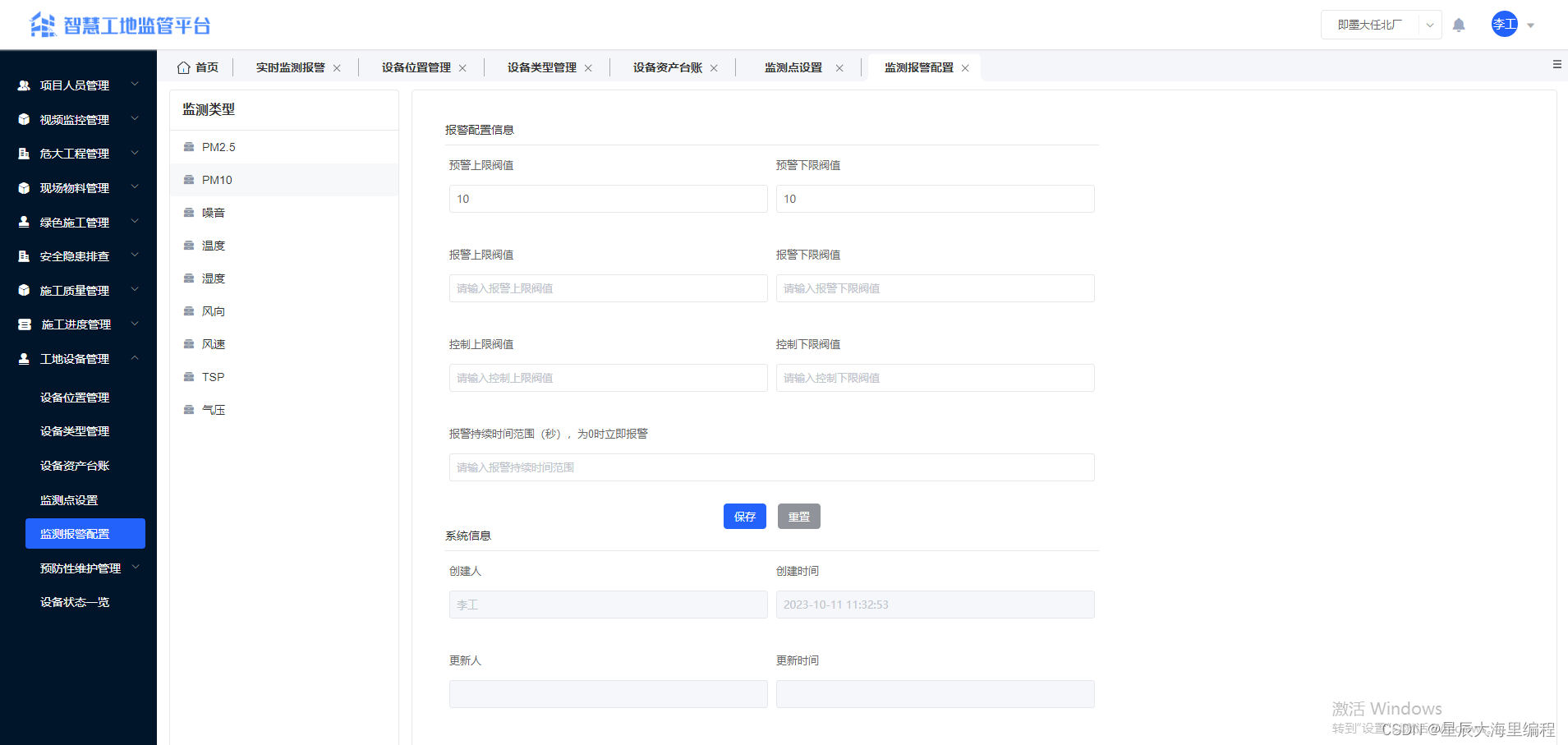1568x745 pixels.
Task: Close the 设备位置管理 tab
Action: click(462, 68)
